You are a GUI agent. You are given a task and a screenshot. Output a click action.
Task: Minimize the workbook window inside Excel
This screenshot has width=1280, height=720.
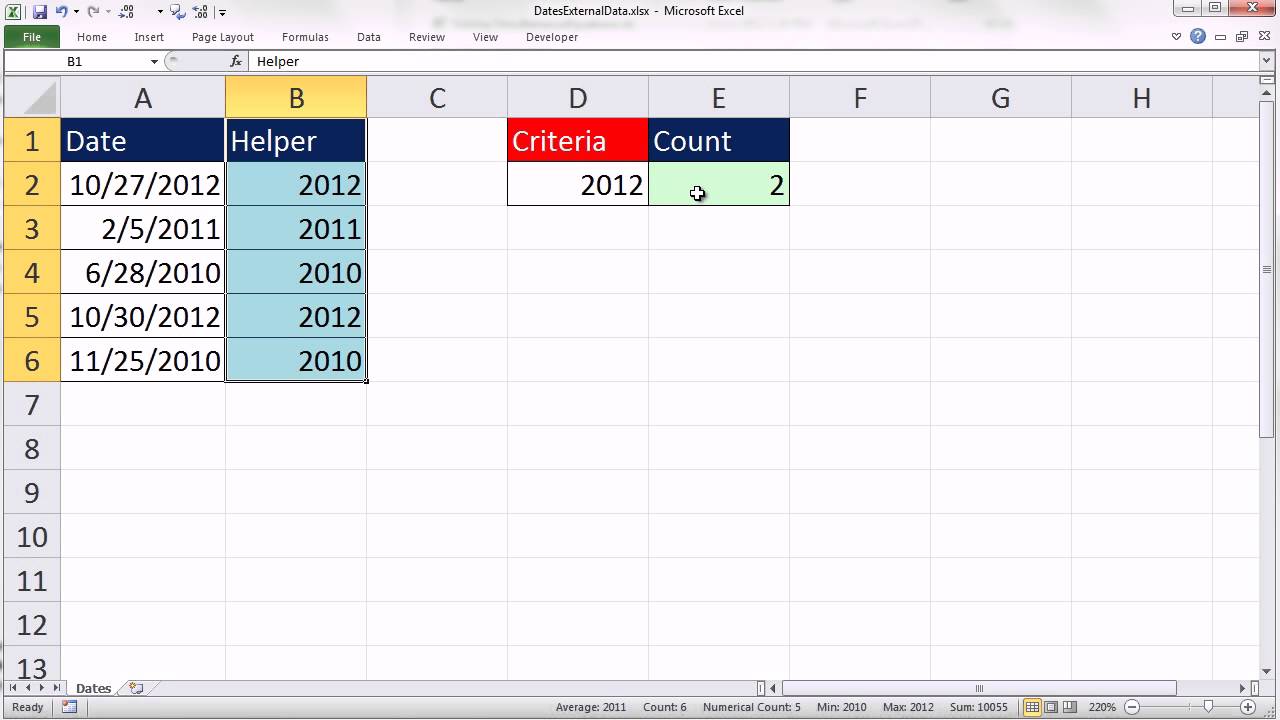pyautogui.click(x=1220, y=36)
